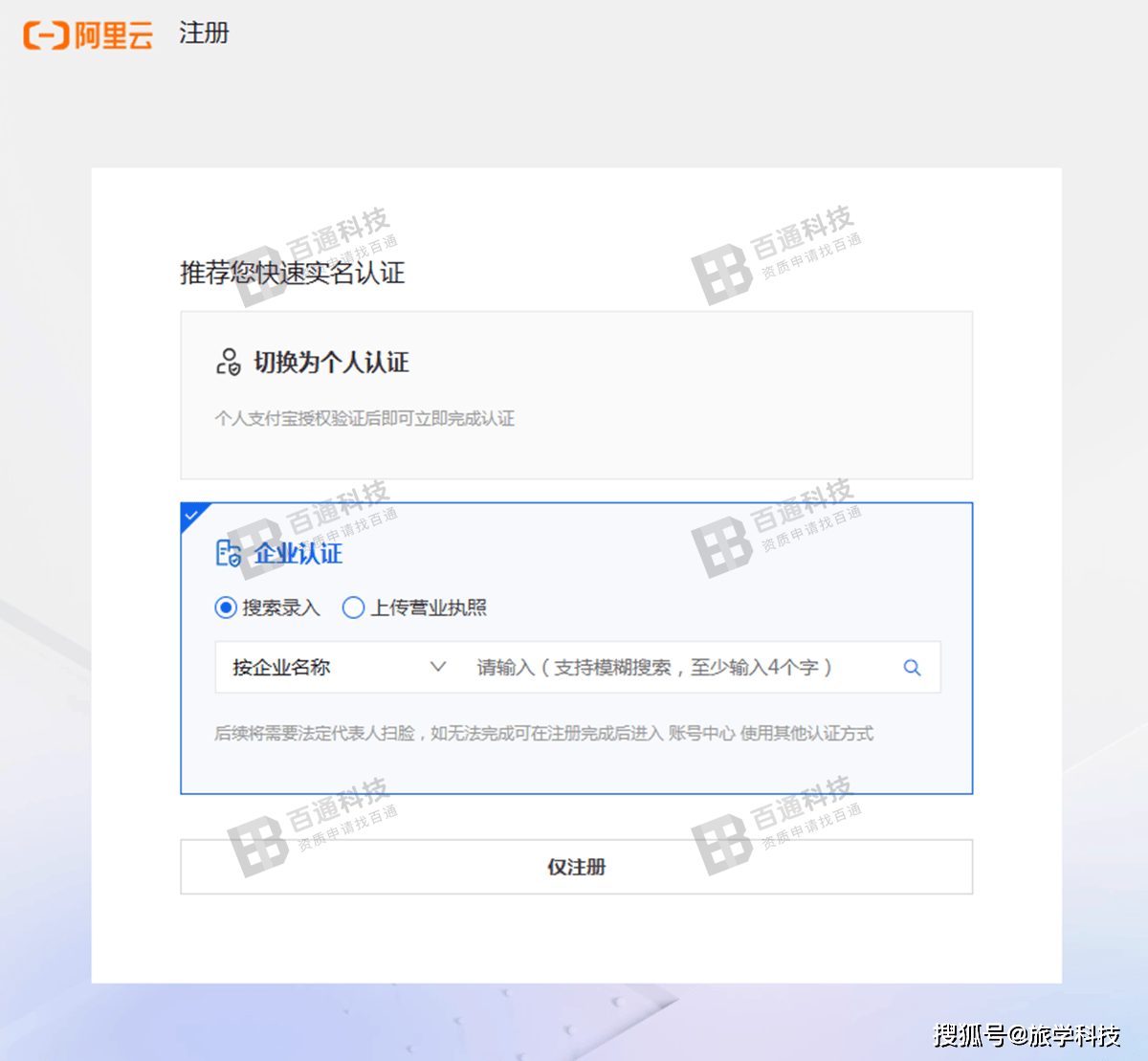1148x1061 pixels.
Task: Click the 个人支付宝授权验证 description text
Action: [x=364, y=418]
